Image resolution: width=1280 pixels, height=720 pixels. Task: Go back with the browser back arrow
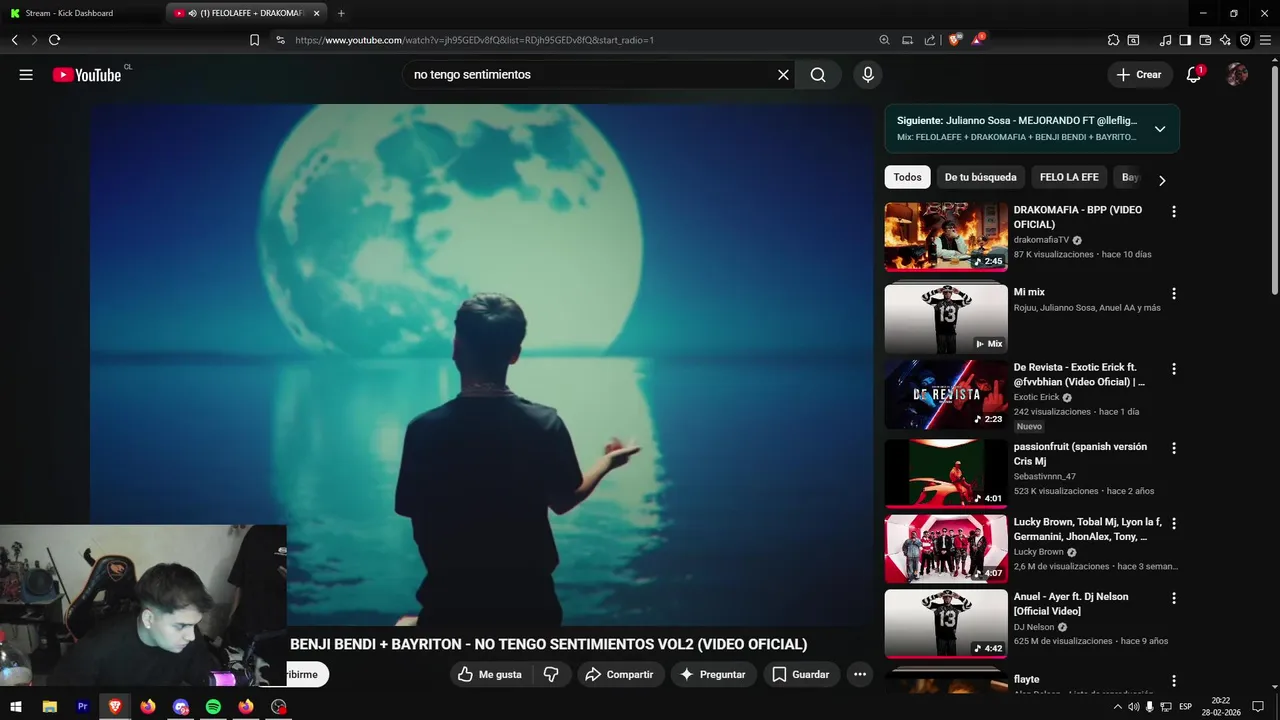[x=14, y=40]
